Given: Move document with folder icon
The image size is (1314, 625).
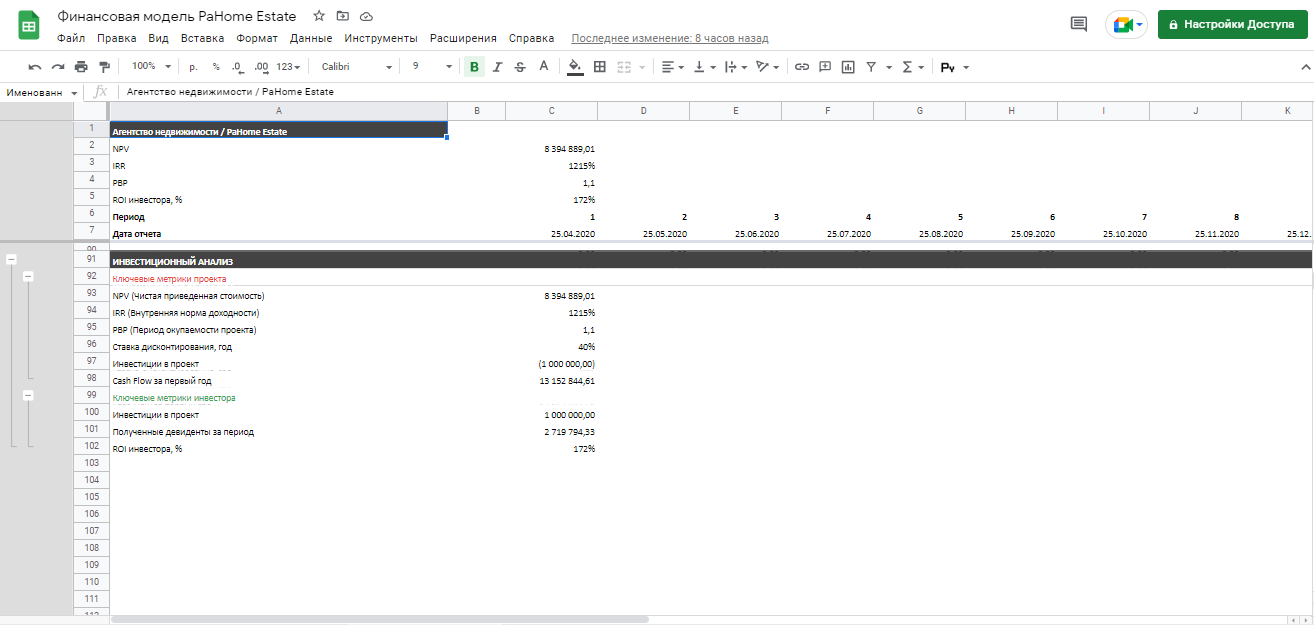Looking at the screenshot, I should [x=343, y=16].
